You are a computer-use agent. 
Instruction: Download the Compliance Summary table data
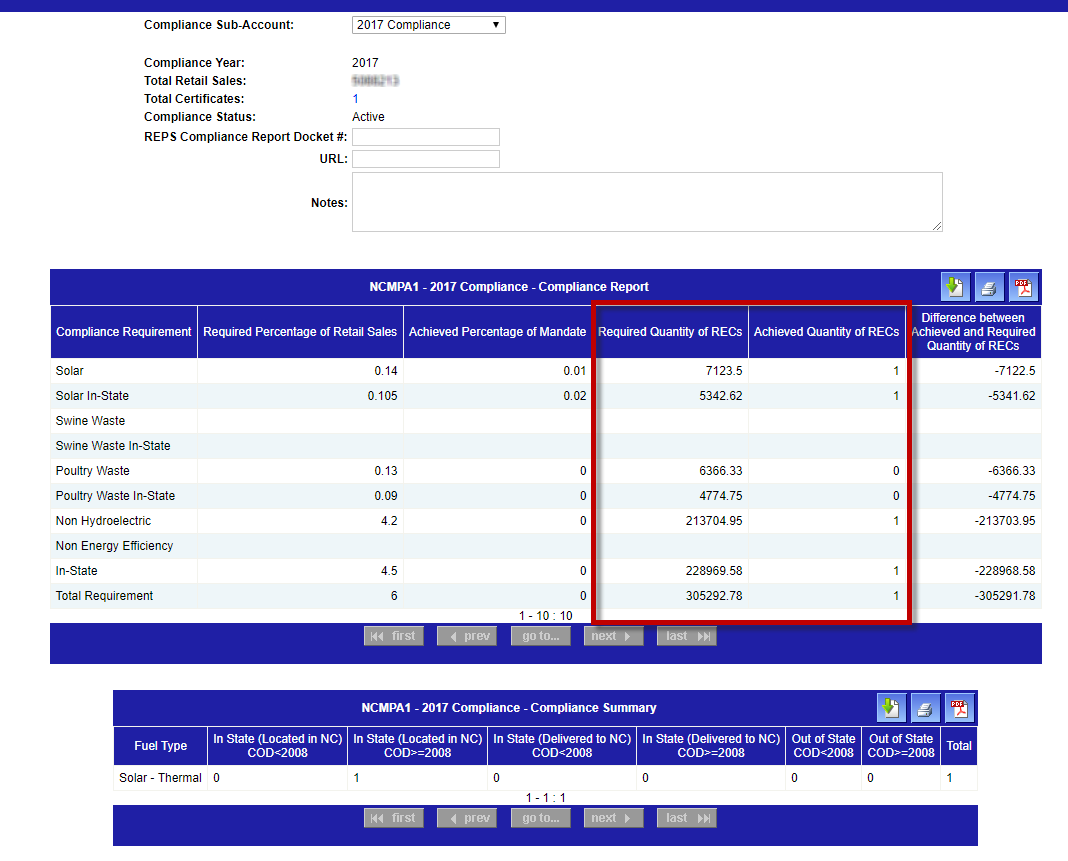tap(891, 708)
